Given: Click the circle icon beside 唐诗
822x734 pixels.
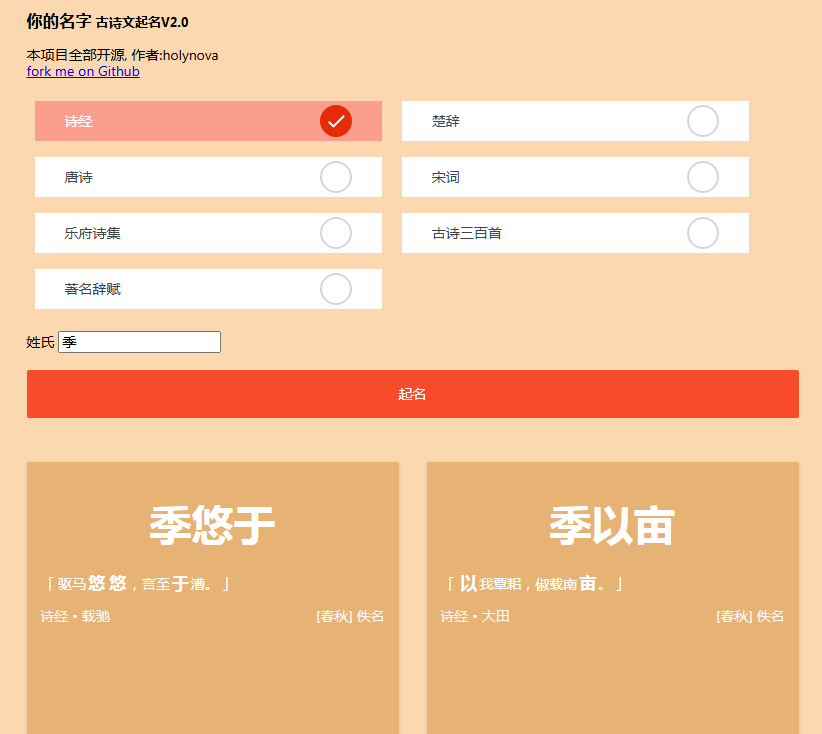Looking at the screenshot, I should tap(336, 177).
